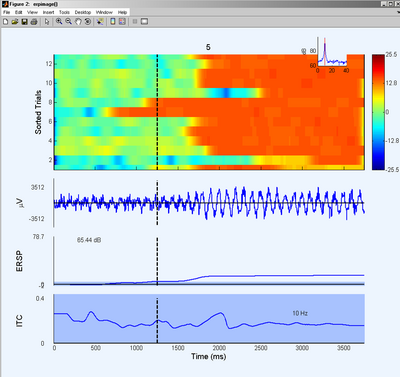Viewport: 400px width, 377px height.
Task: Click the figure title "5"
Action: pyautogui.click(x=208, y=47)
